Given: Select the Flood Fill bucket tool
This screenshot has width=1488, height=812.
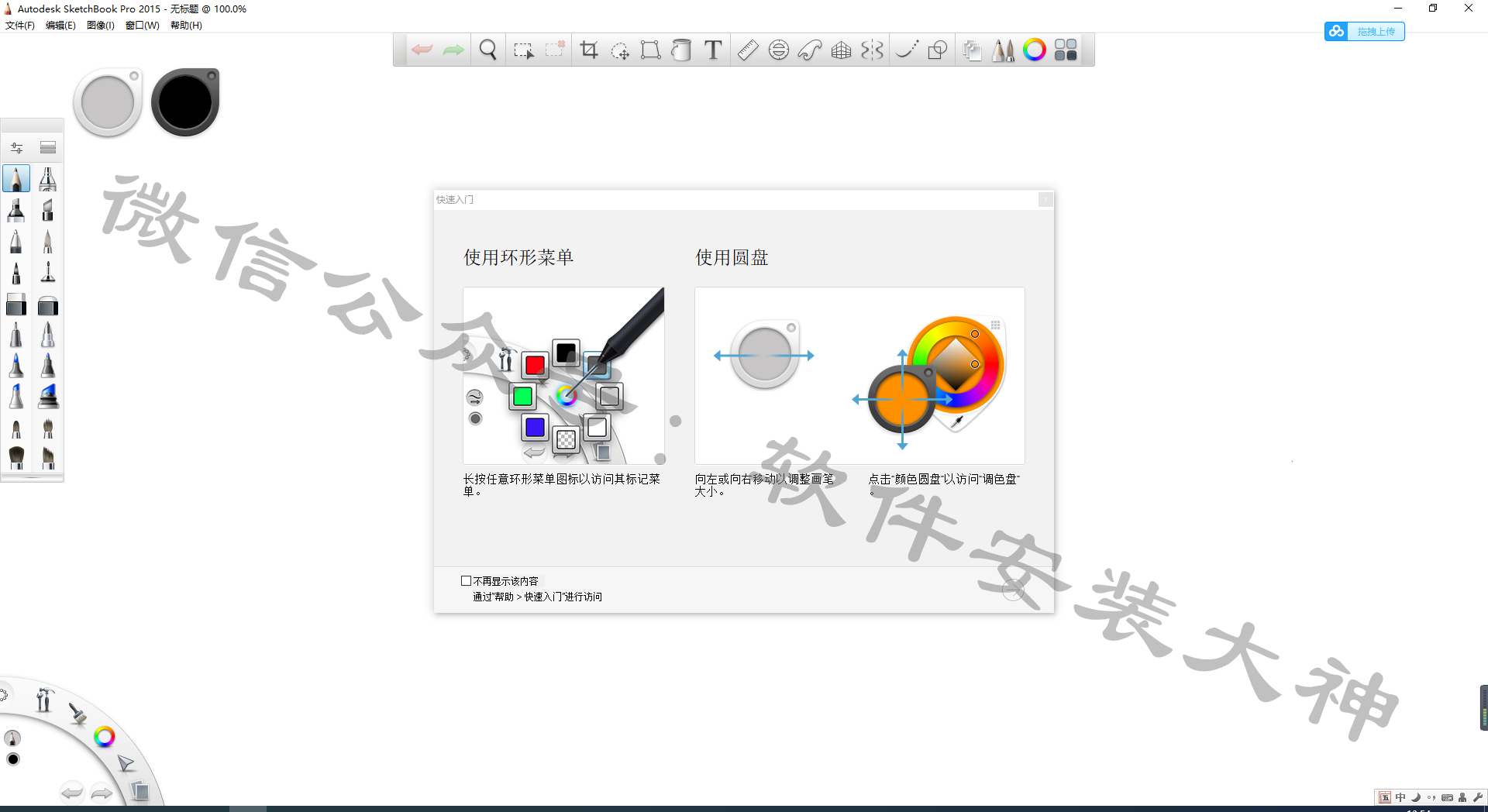Looking at the screenshot, I should click(682, 50).
